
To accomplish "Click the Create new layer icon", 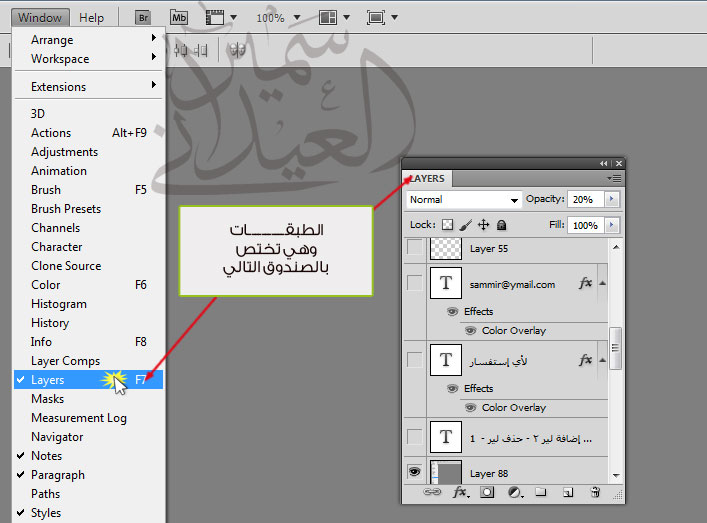I will (568, 492).
